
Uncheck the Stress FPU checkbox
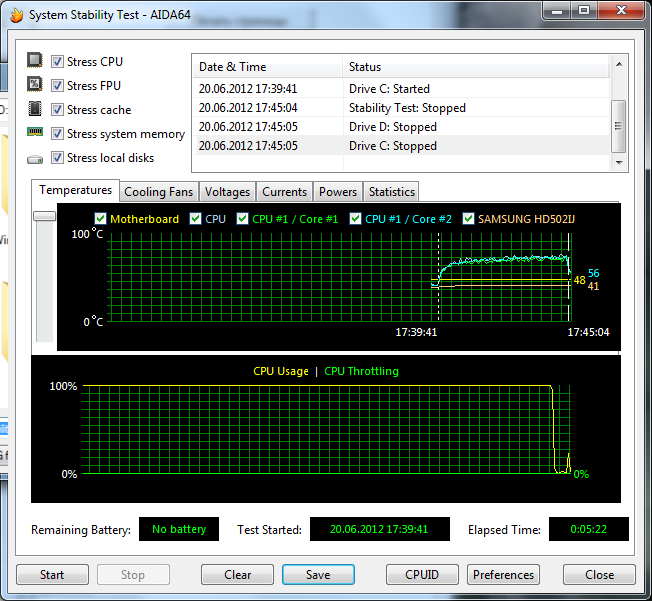tap(57, 86)
